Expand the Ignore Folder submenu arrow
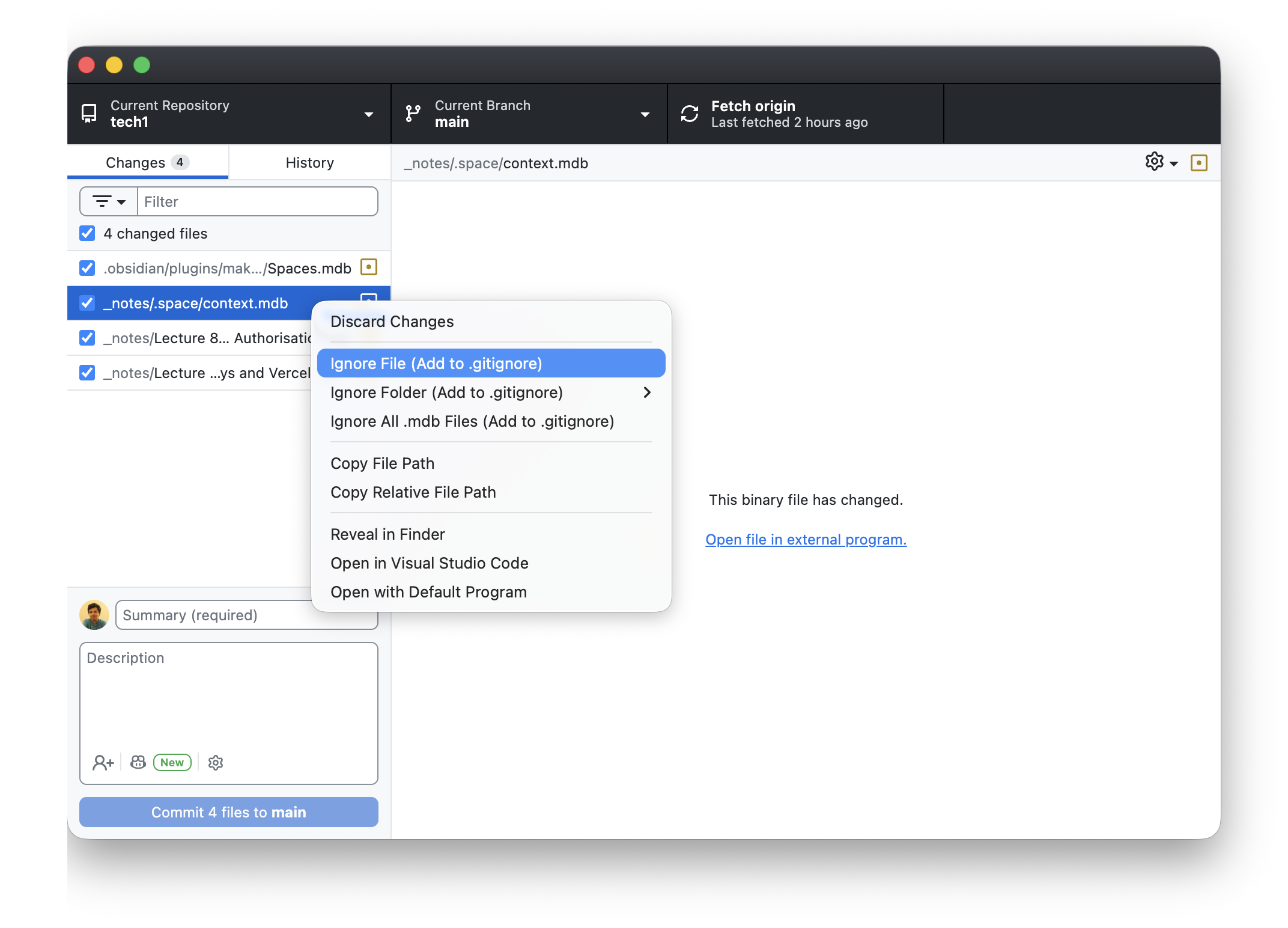 click(x=647, y=392)
